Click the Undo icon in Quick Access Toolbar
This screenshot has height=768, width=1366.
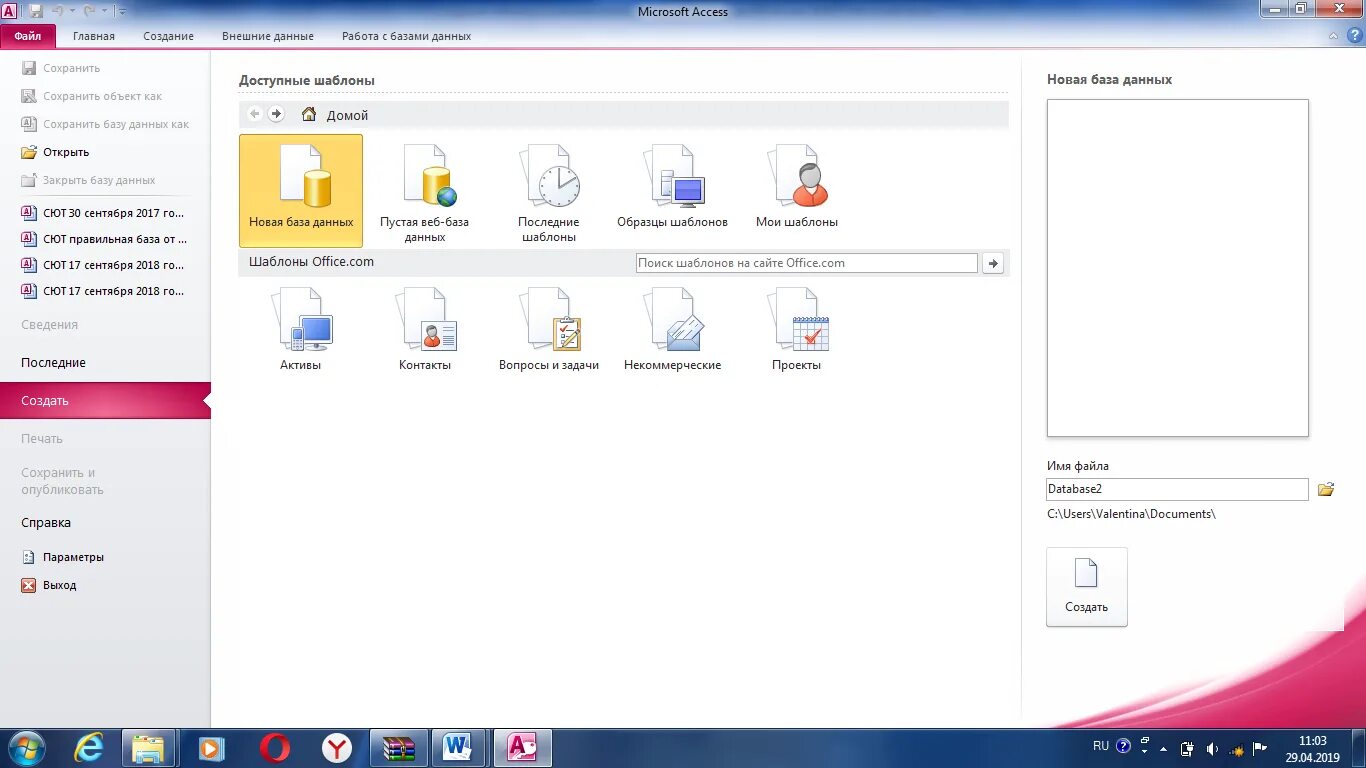58,11
